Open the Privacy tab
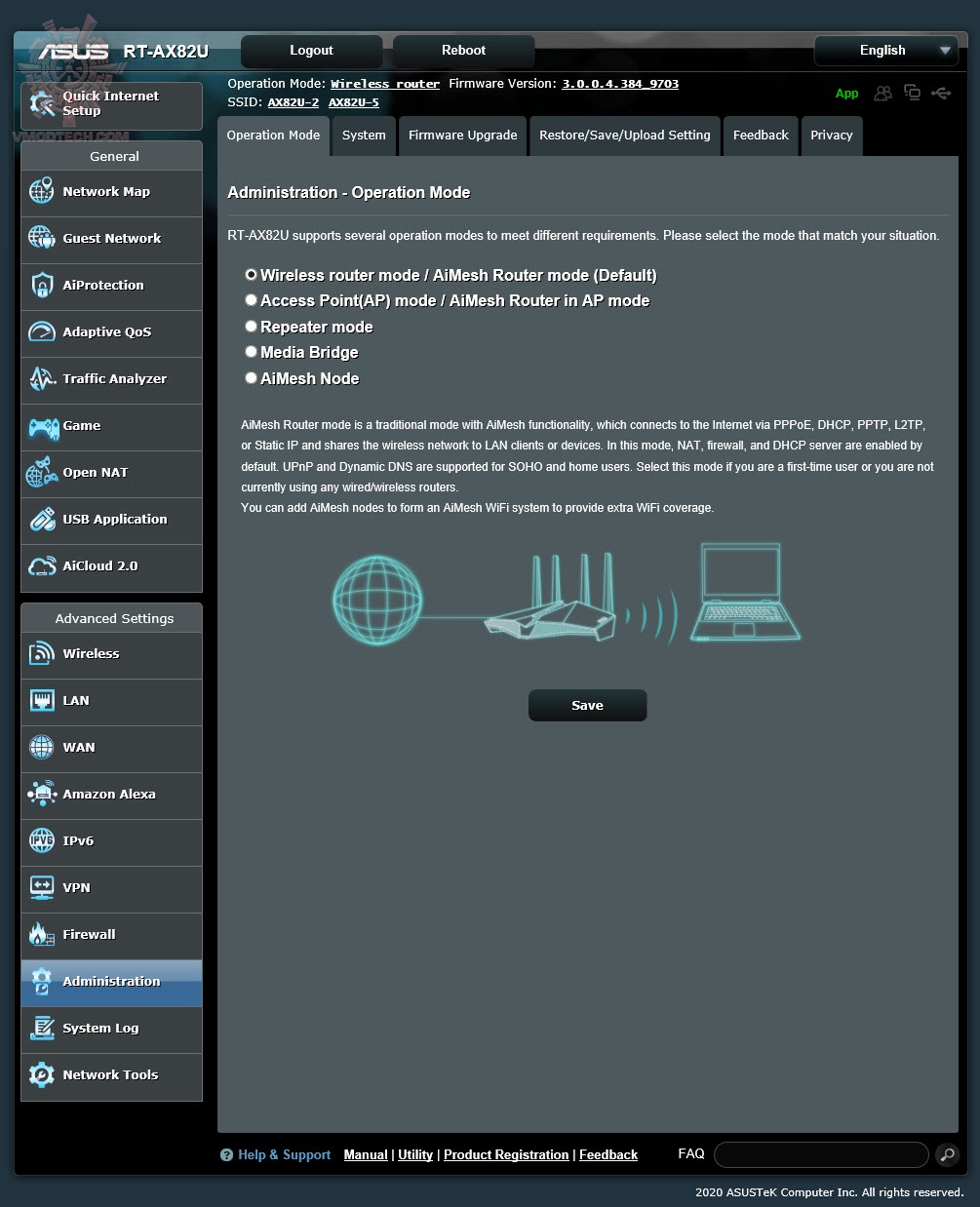Viewport: 980px width, 1207px height. click(832, 136)
